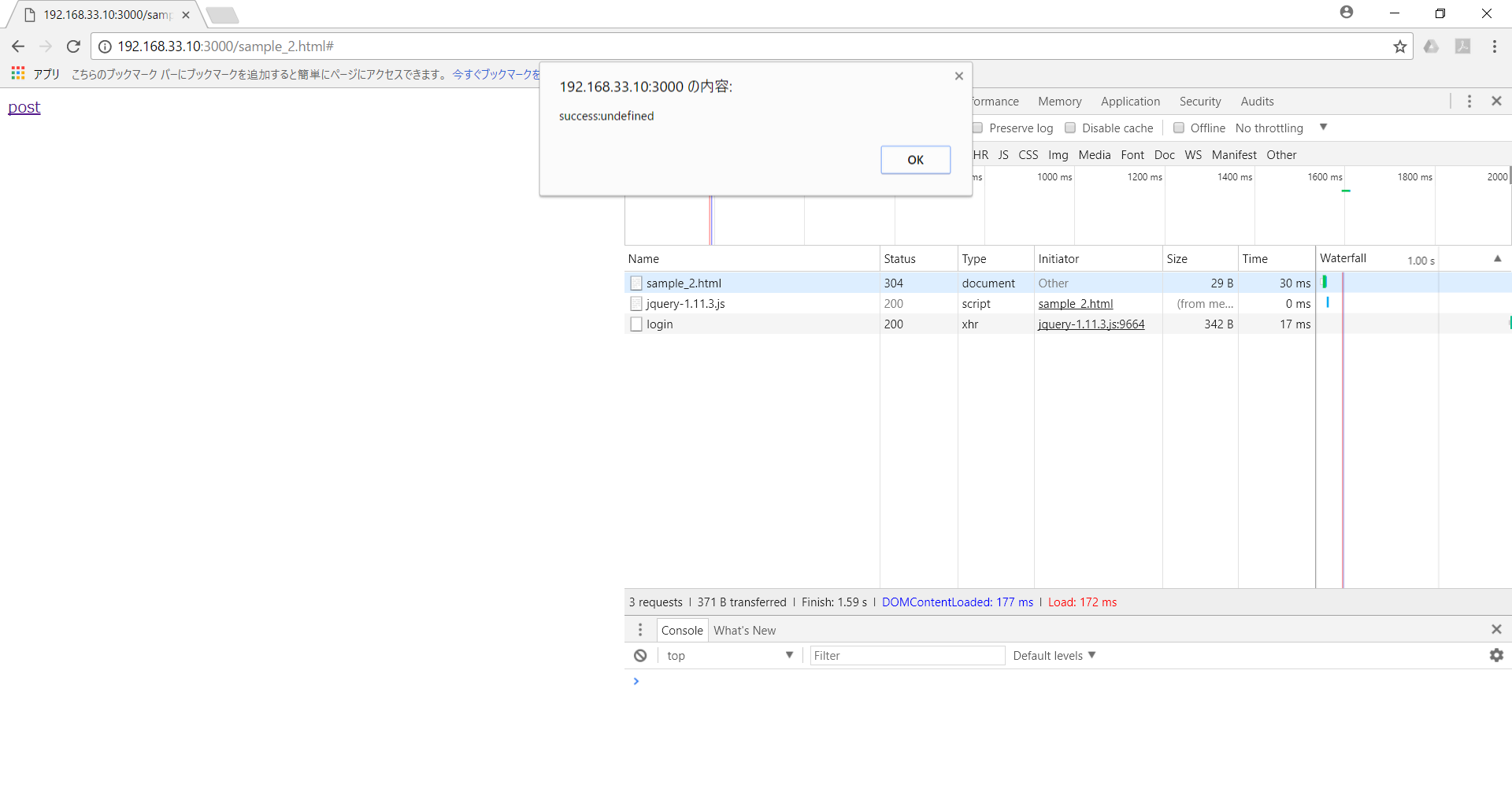The image size is (1512, 811).
Task: Open the Chrome three-dot menu
Action: click(1494, 46)
